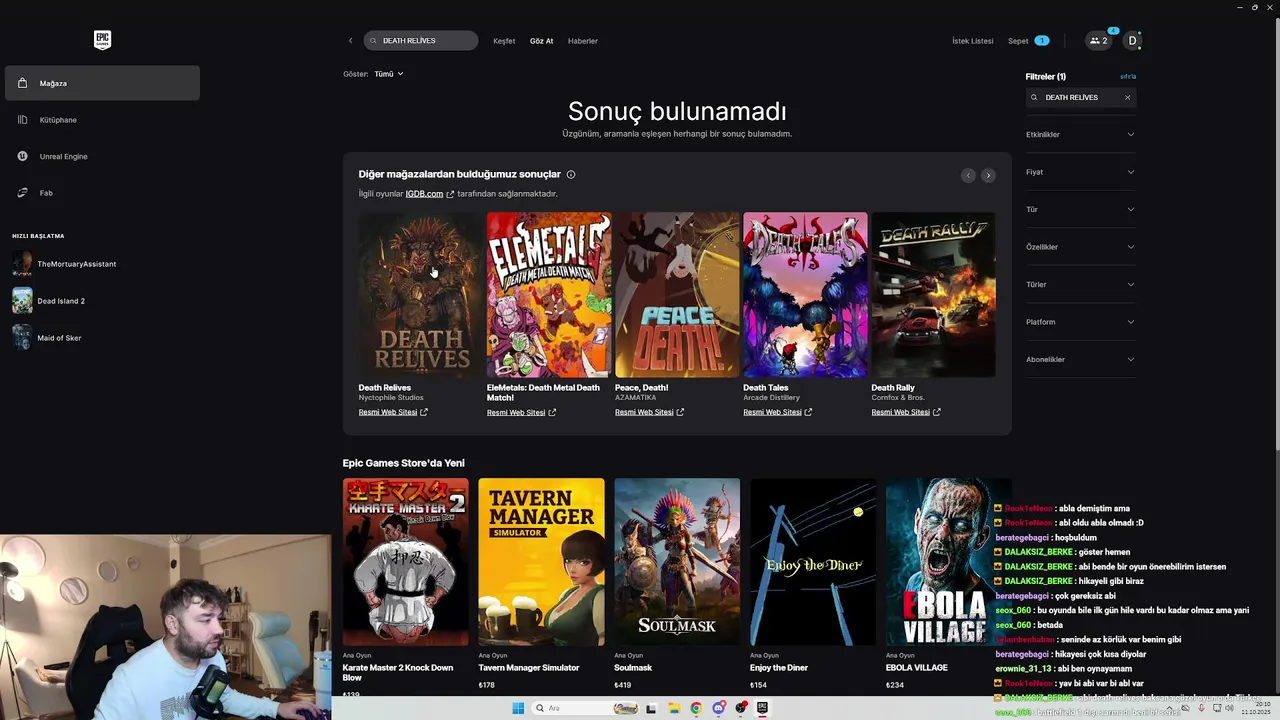
Task: Open Resmi Web Sitesi for Death Relives
Action: (x=393, y=412)
